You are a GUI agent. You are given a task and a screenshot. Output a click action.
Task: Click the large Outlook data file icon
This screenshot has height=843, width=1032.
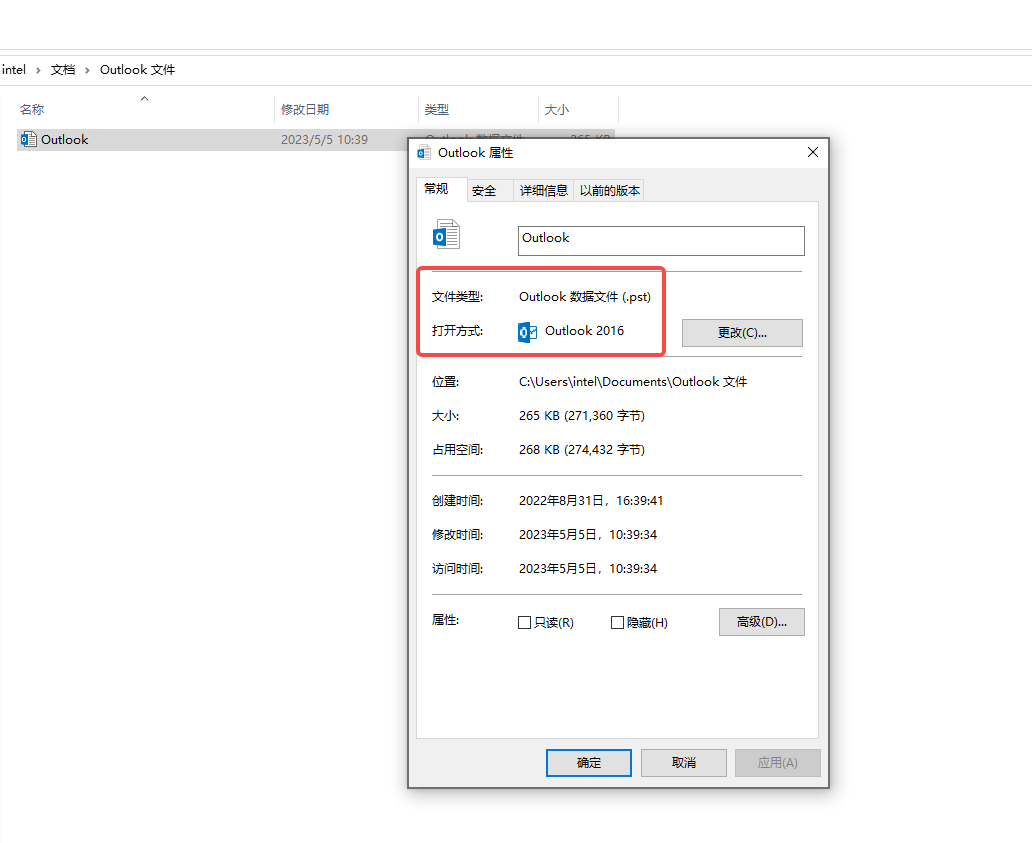coord(446,234)
